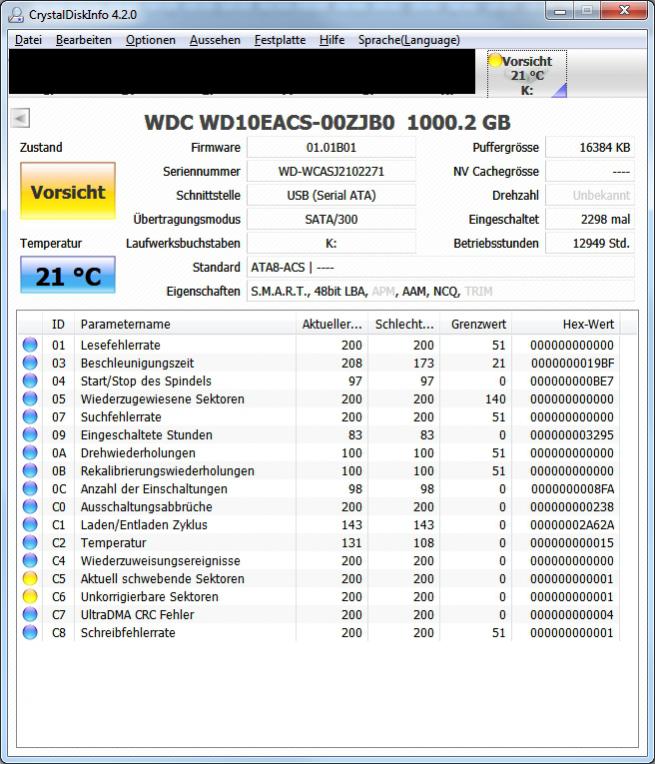Click the Drehzahl field Unbekannt

coord(590,195)
